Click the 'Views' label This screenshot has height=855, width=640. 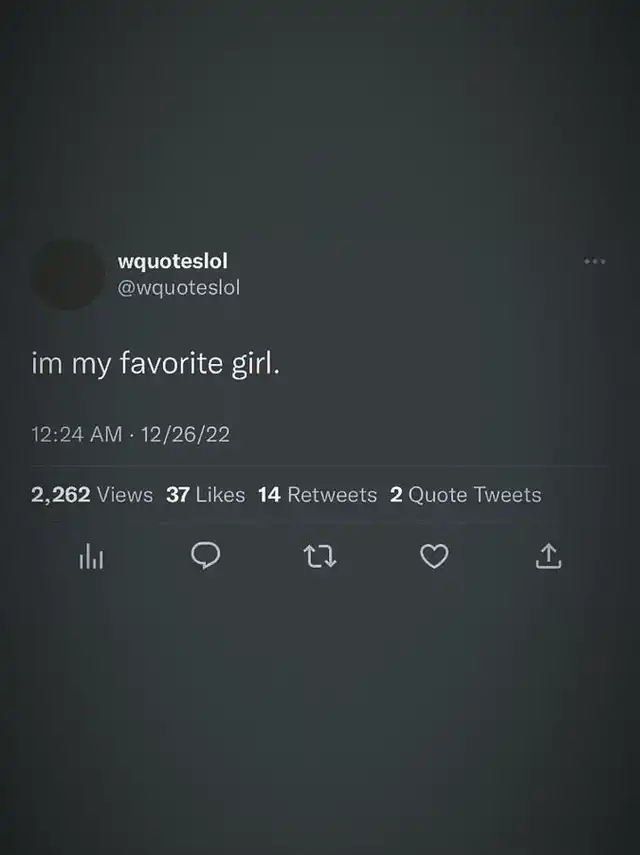[x=125, y=495]
